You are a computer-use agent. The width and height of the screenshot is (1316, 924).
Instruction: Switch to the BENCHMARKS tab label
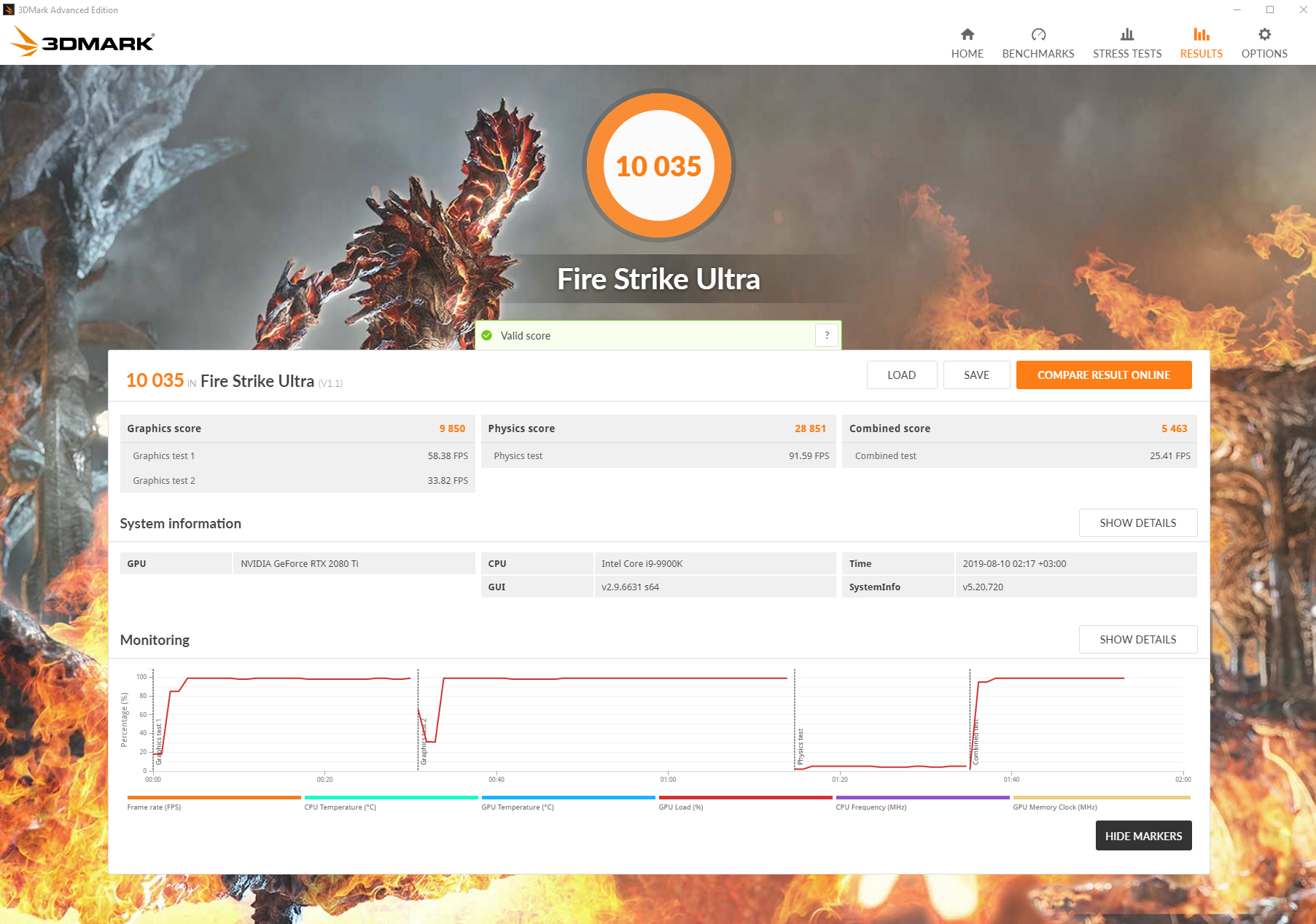pyautogui.click(x=1038, y=54)
